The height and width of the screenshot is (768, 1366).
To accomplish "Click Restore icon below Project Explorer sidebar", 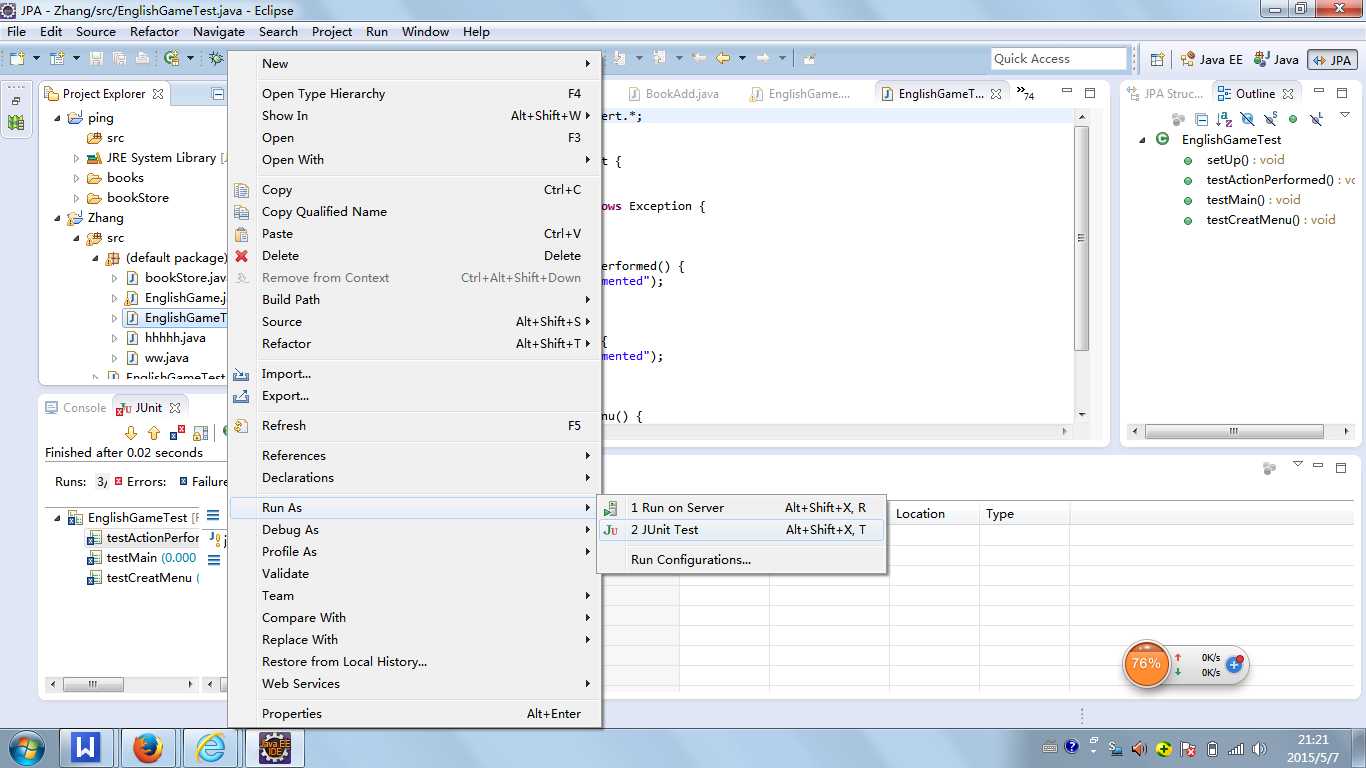I will click(16, 101).
